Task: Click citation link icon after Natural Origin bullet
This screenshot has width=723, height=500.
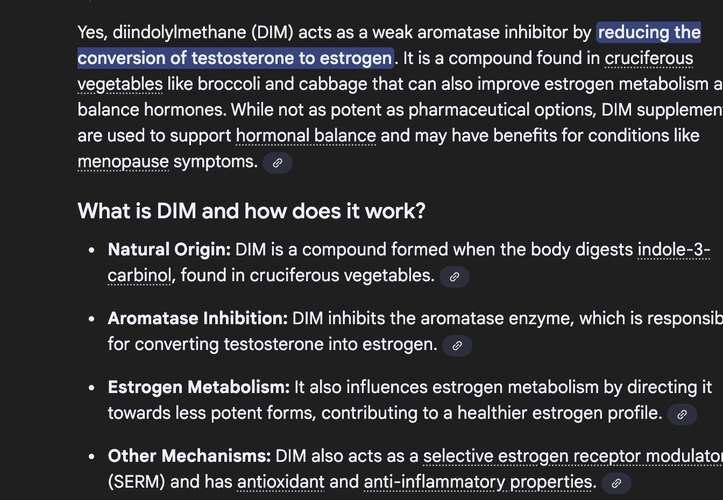Action: coord(454,277)
